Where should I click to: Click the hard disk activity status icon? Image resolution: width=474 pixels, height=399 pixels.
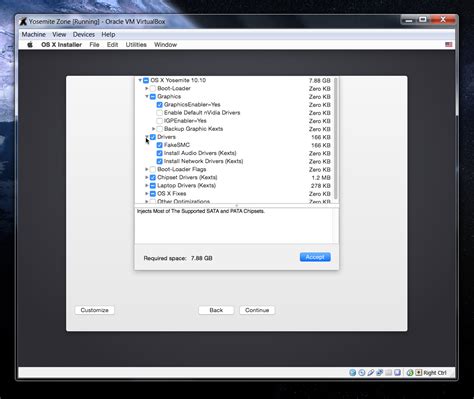tap(352, 373)
